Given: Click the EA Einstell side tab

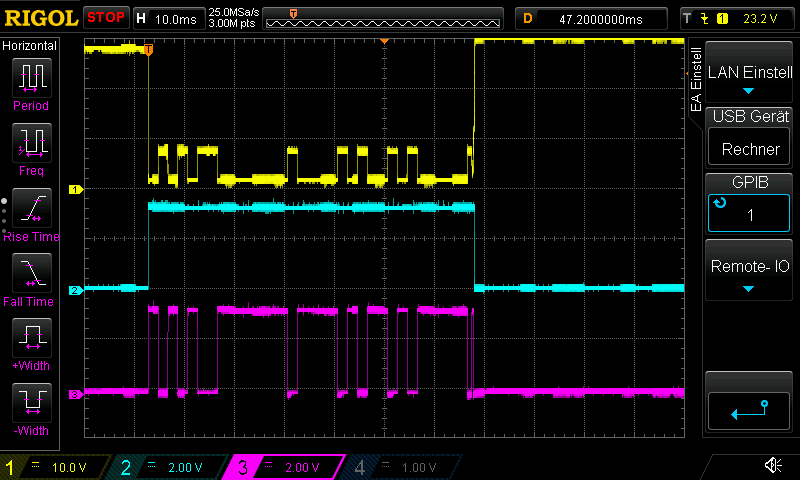Looking at the screenshot, I should point(696,79).
